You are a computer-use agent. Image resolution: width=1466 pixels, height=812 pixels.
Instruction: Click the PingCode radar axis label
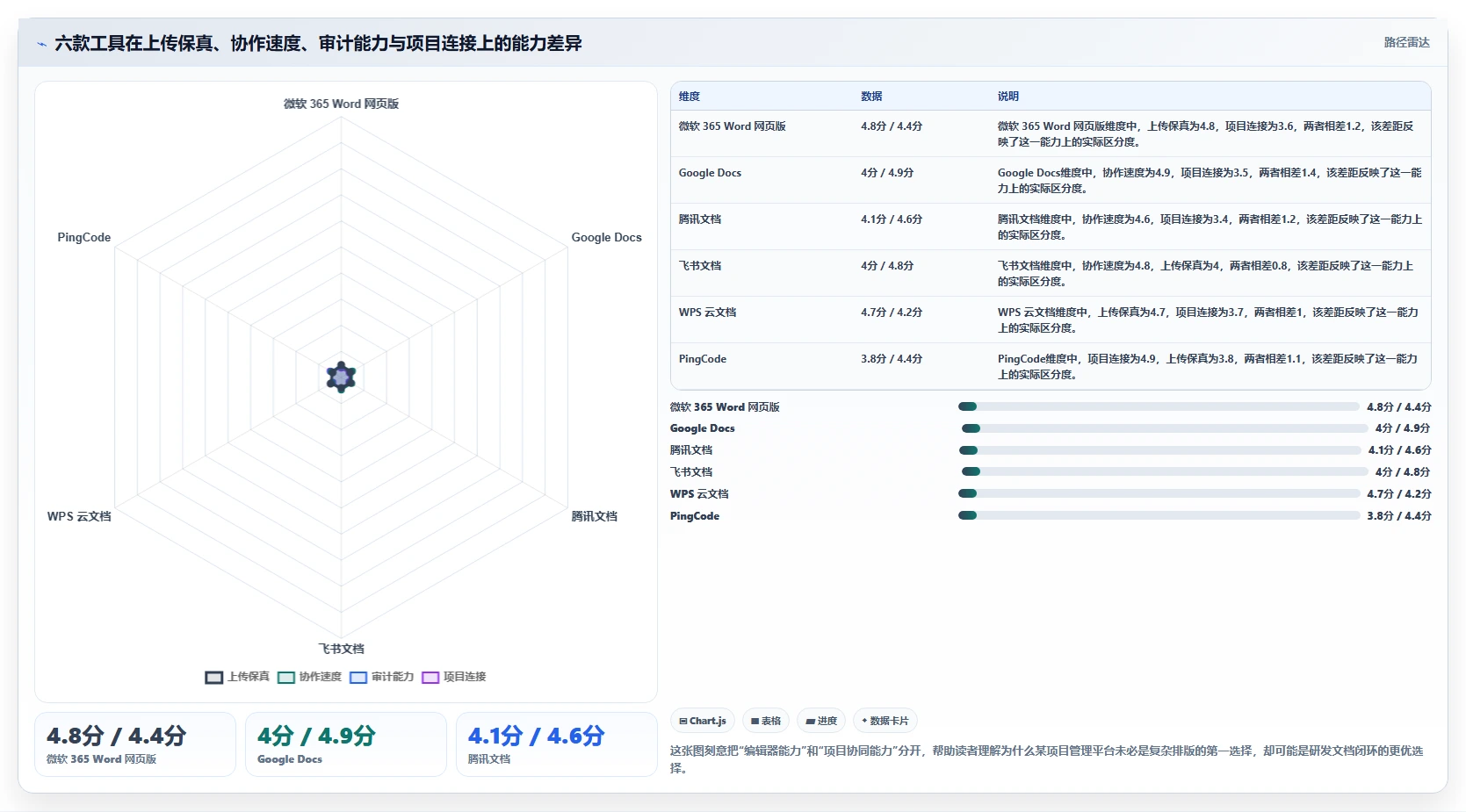point(84,238)
